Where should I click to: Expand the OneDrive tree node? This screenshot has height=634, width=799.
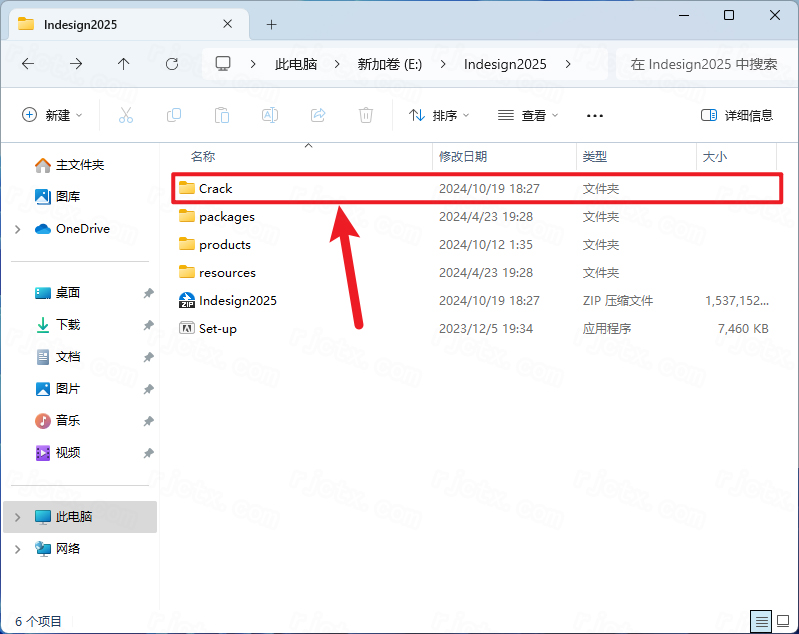[x=18, y=229]
